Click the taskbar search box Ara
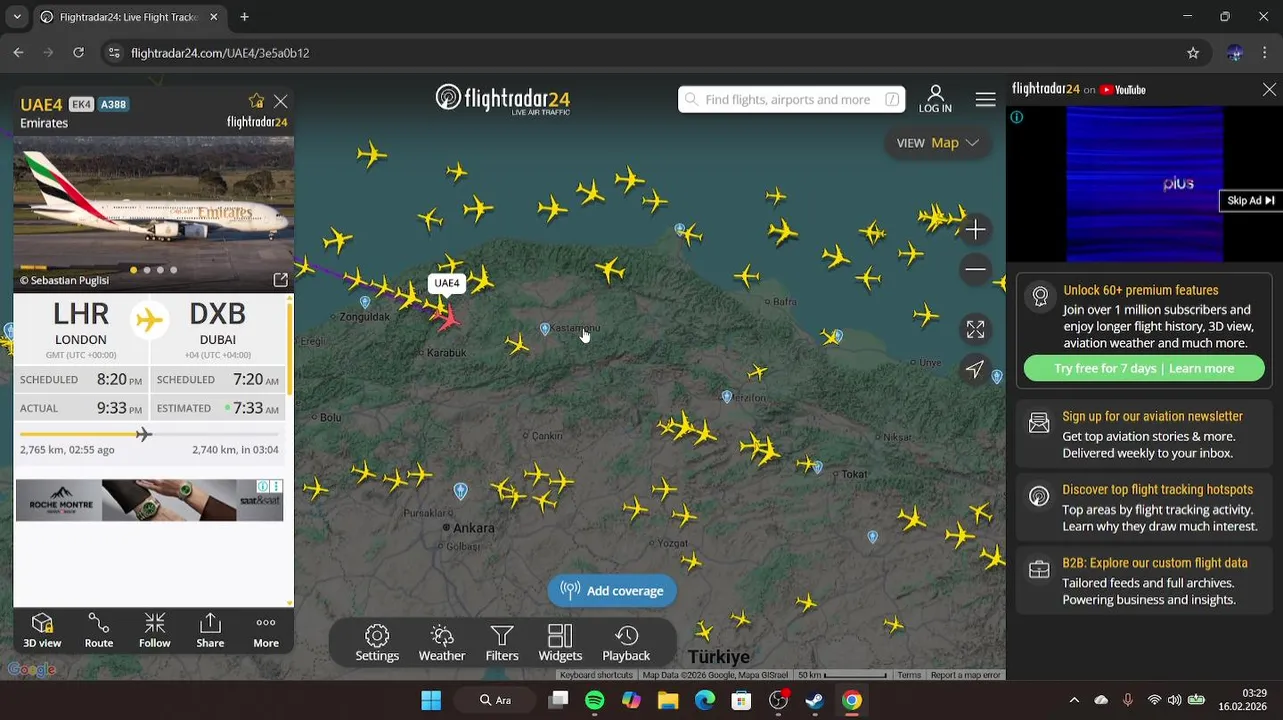This screenshot has height=720, width=1283. click(x=495, y=700)
